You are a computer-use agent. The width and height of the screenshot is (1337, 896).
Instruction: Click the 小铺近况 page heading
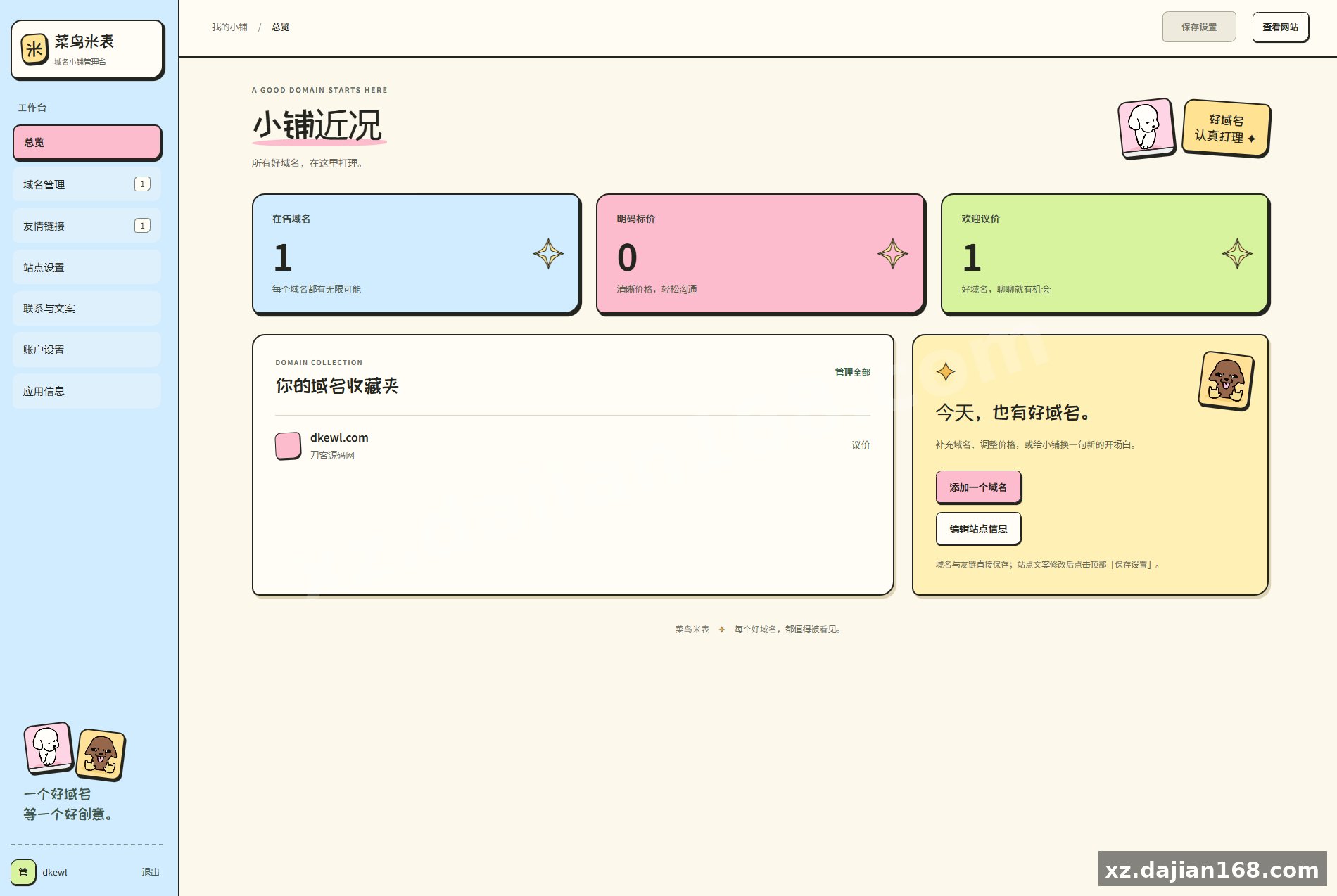click(317, 125)
